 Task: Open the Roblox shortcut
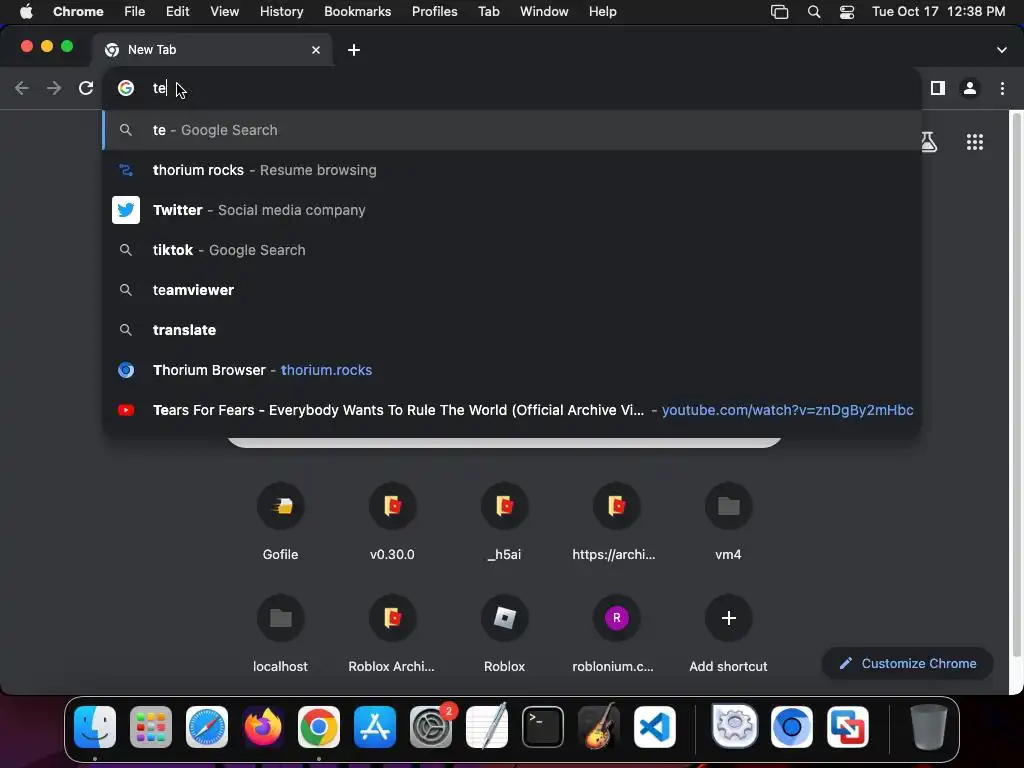click(x=504, y=634)
